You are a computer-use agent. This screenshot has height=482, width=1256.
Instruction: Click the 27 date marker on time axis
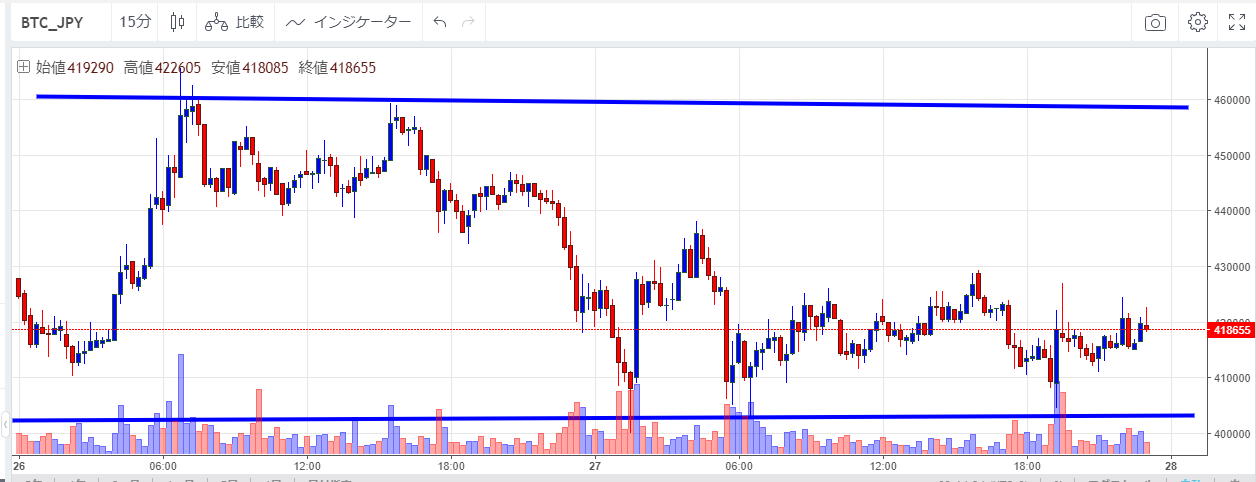[x=594, y=466]
